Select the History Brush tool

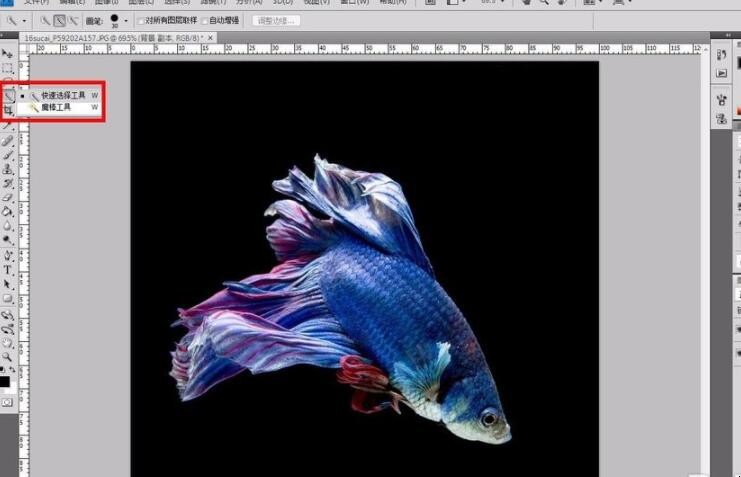pyautogui.click(x=8, y=183)
